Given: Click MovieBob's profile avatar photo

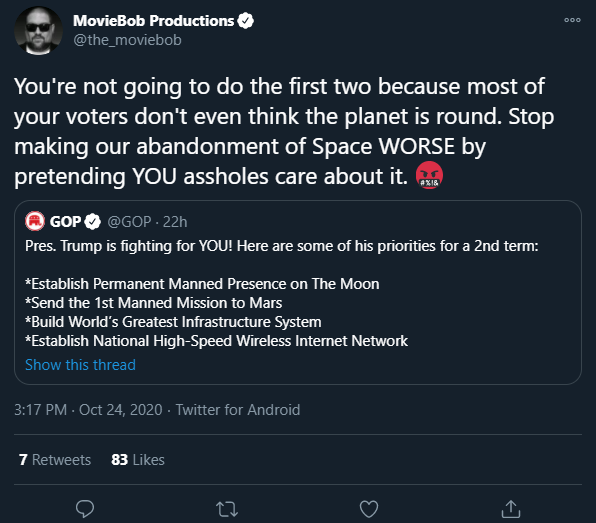Looking at the screenshot, I should point(38,30).
